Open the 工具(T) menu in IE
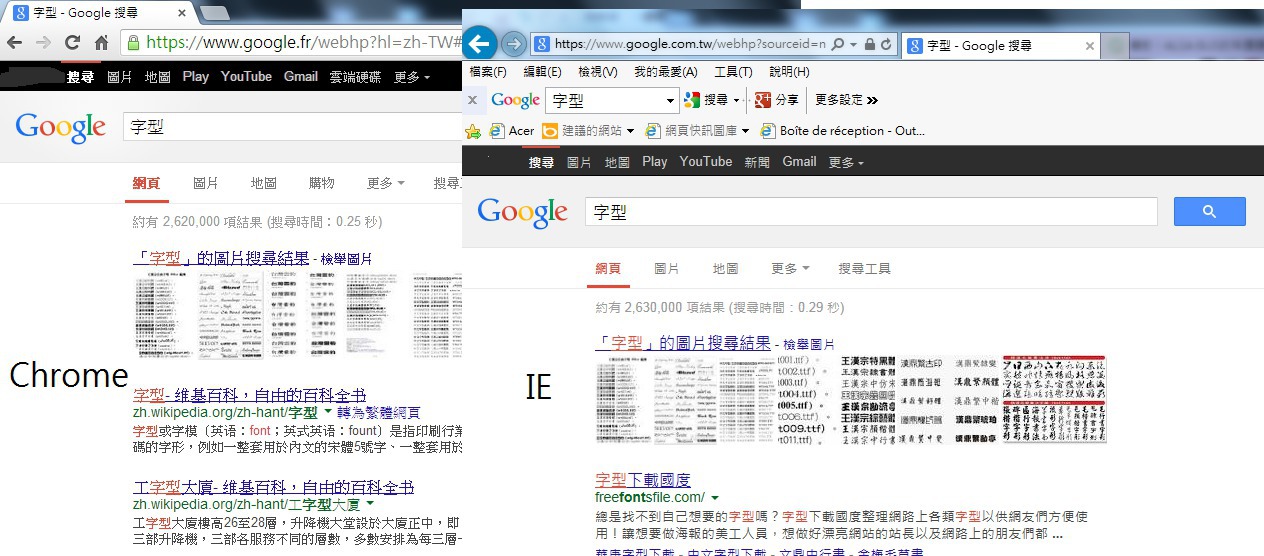The width and height of the screenshot is (1264, 556). point(733,72)
